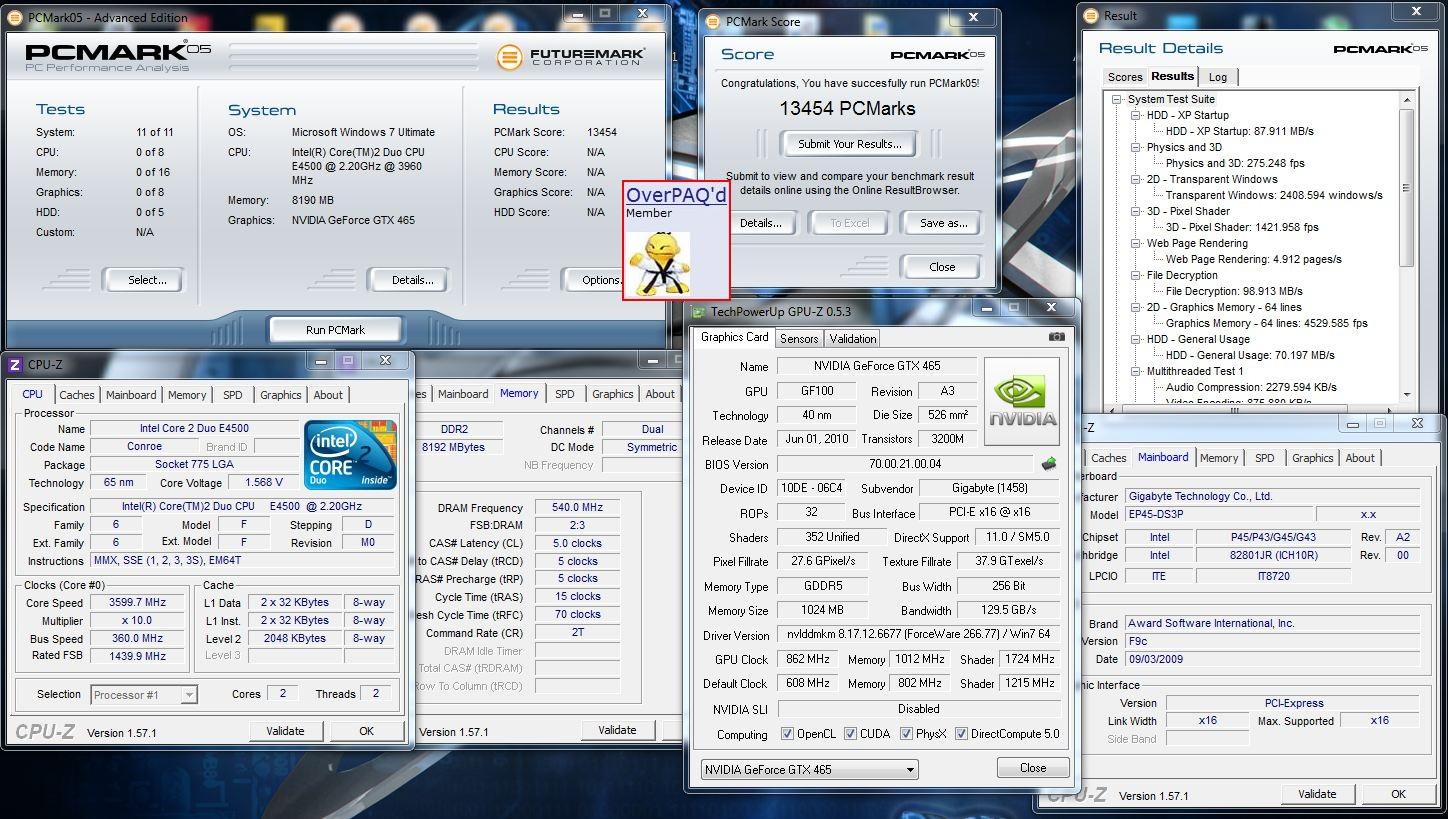Click the GPU-Z title bar icon

699,312
